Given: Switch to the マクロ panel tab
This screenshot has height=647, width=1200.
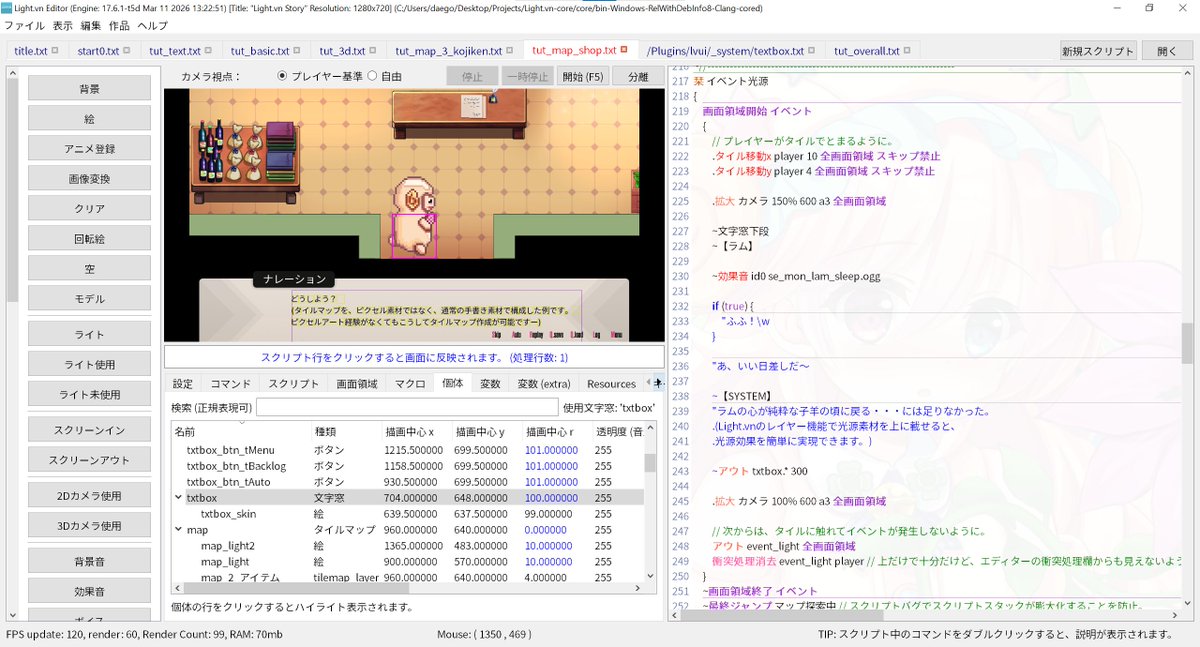Looking at the screenshot, I should [x=410, y=384].
